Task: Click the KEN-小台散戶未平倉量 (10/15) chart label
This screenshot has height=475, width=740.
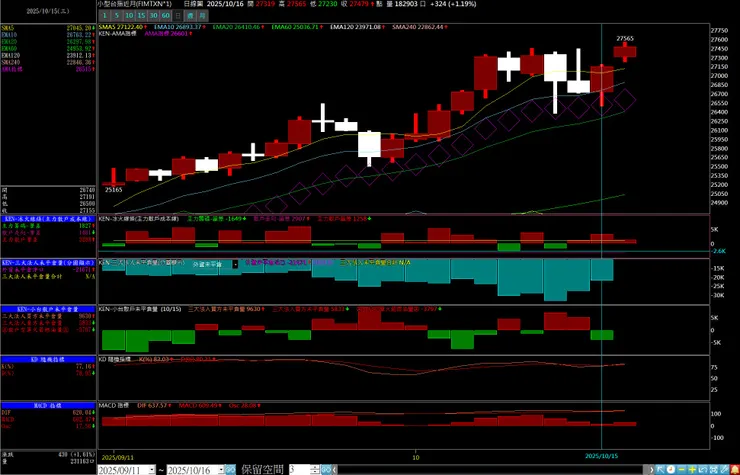Action: [140, 309]
